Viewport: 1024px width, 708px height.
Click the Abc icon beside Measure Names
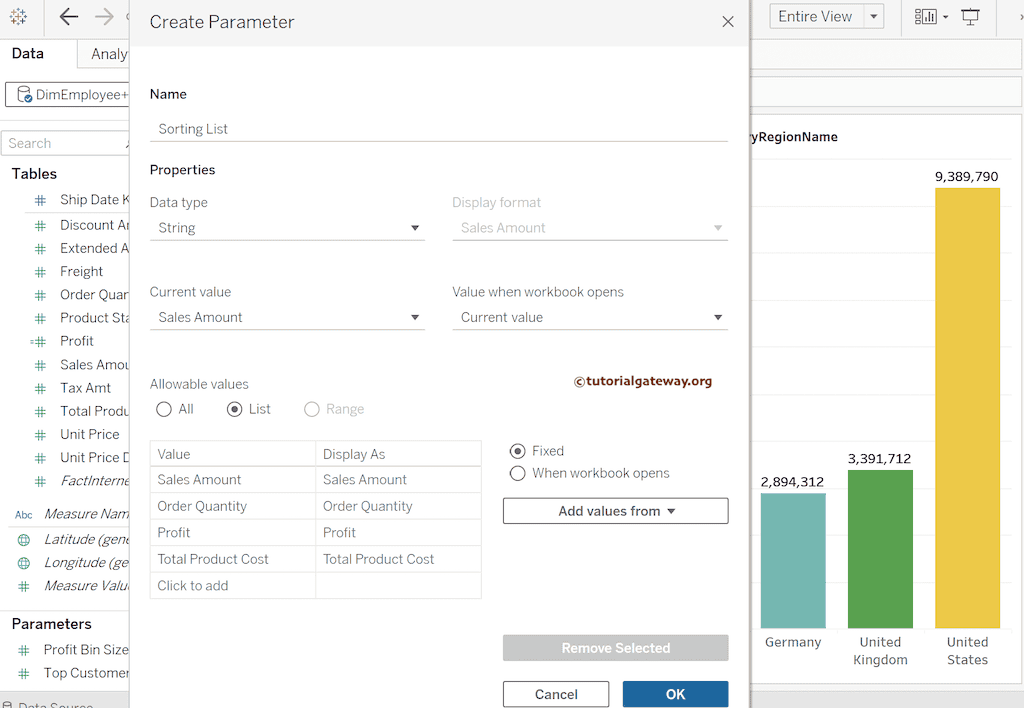pyautogui.click(x=24, y=515)
